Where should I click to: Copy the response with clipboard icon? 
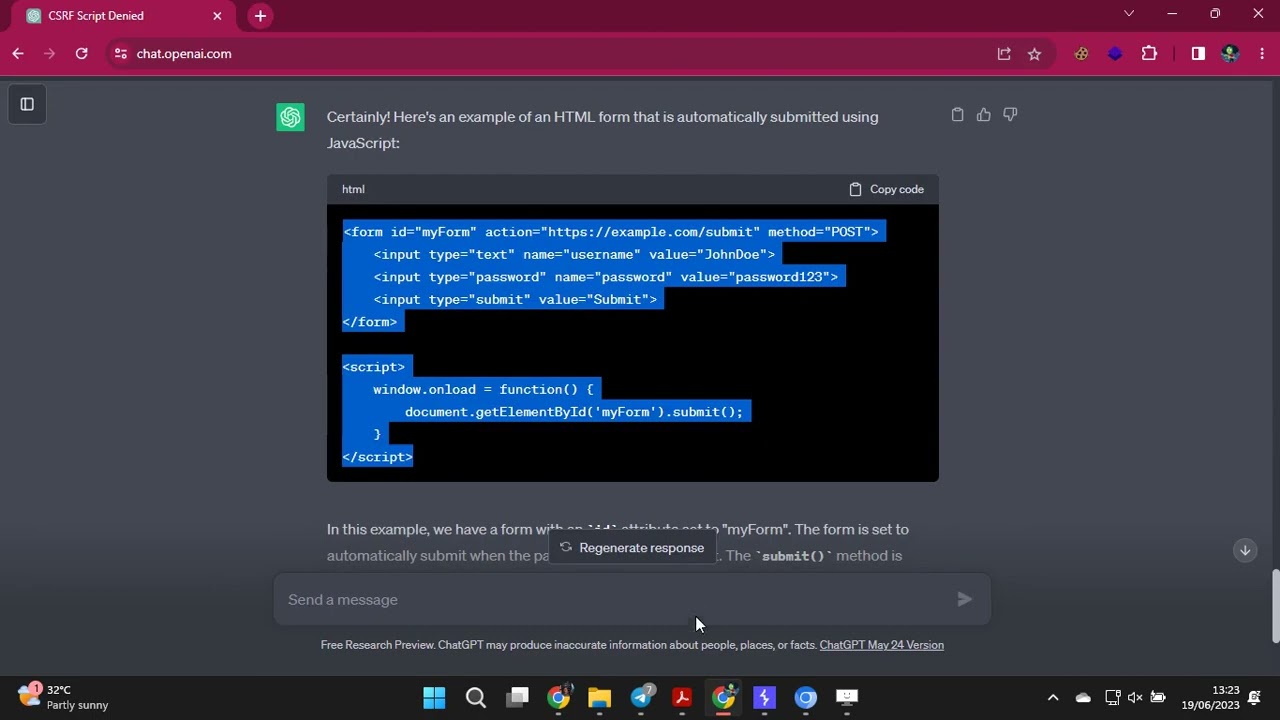[x=957, y=115]
